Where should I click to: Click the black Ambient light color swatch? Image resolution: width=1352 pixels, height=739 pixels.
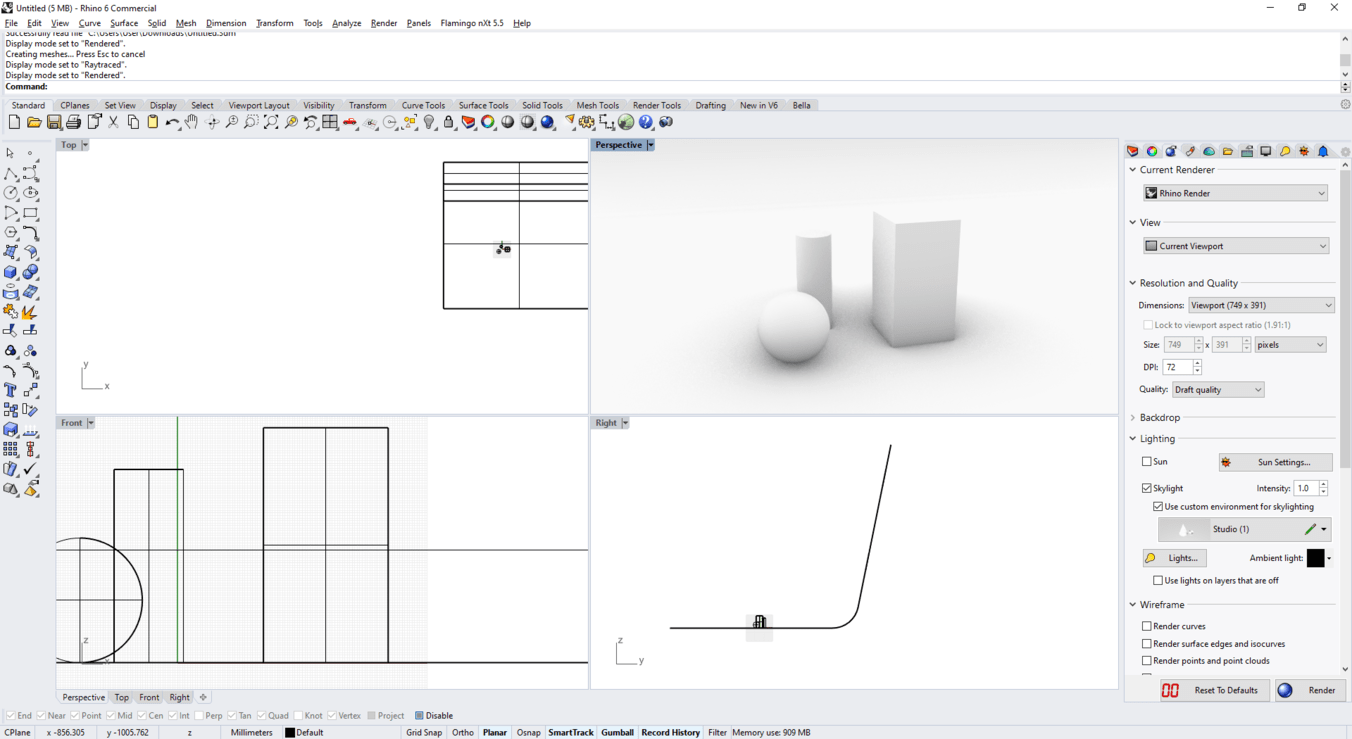[1315, 558]
